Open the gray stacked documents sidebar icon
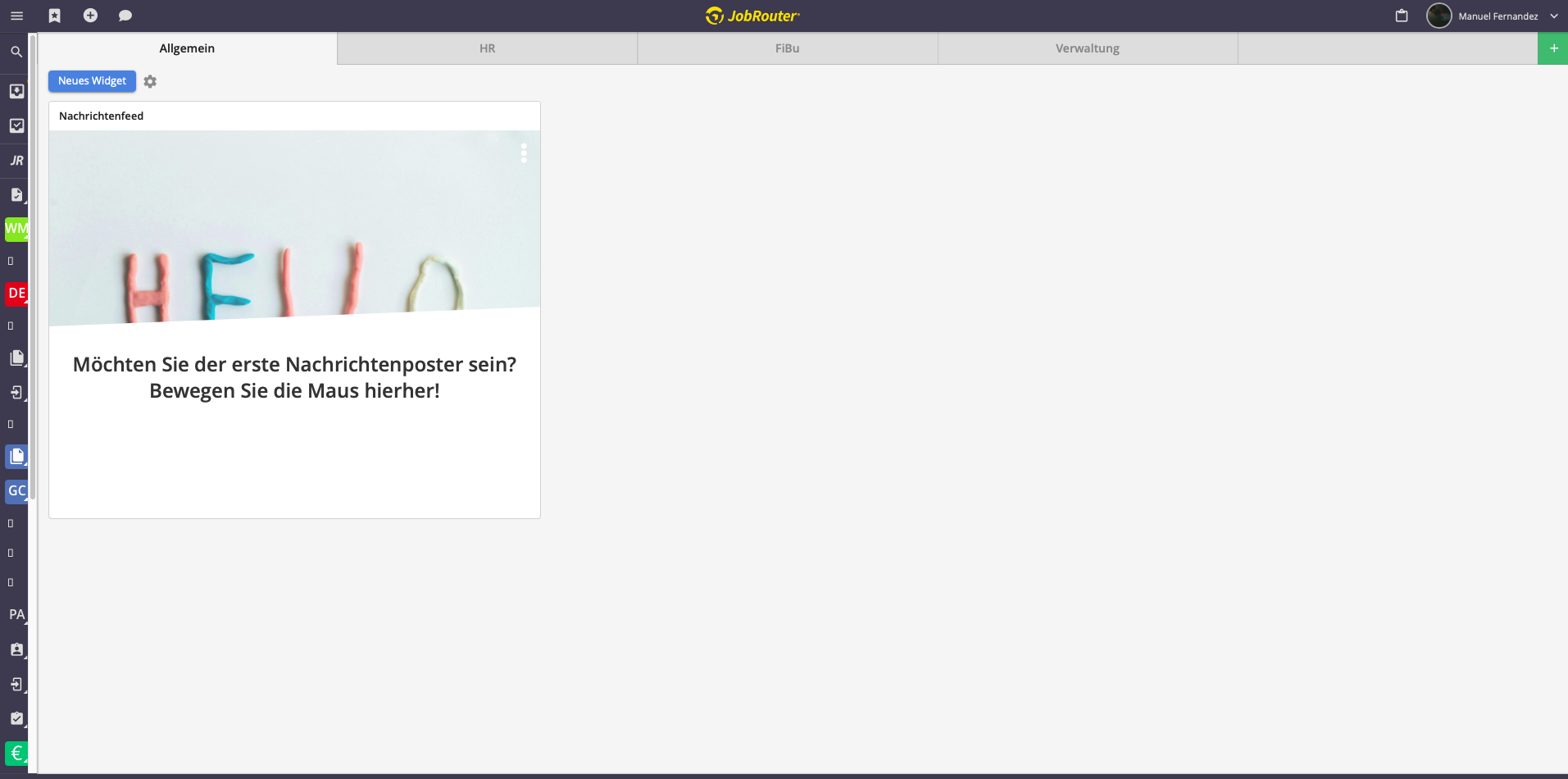Image resolution: width=1568 pixels, height=779 pixels. [x=16, y=358]
